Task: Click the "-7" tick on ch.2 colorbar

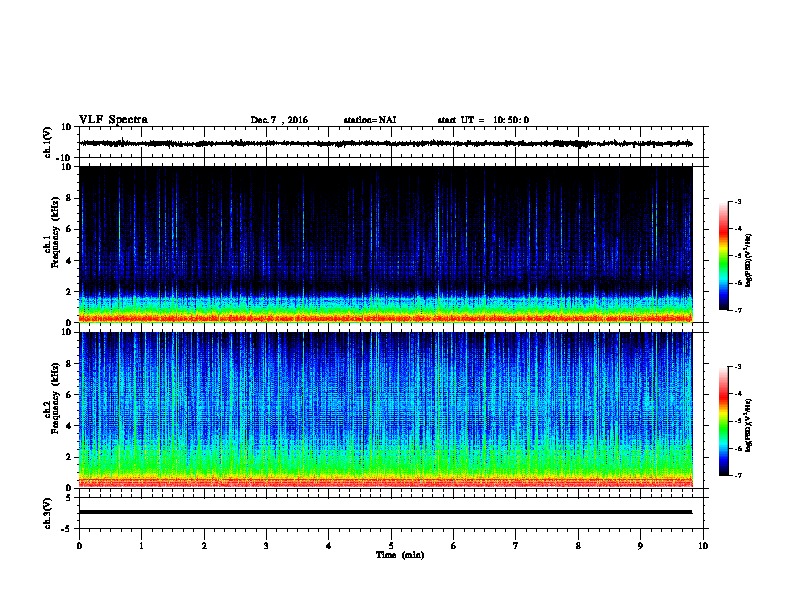Action: [738, 475]
